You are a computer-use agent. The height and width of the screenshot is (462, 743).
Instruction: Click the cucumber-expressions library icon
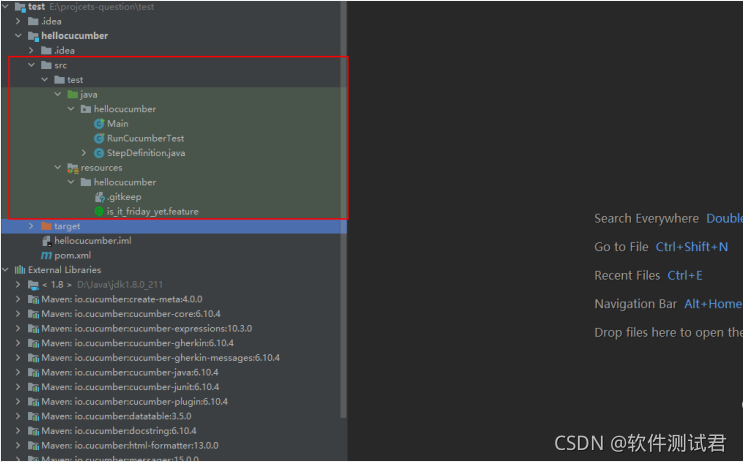33,329
